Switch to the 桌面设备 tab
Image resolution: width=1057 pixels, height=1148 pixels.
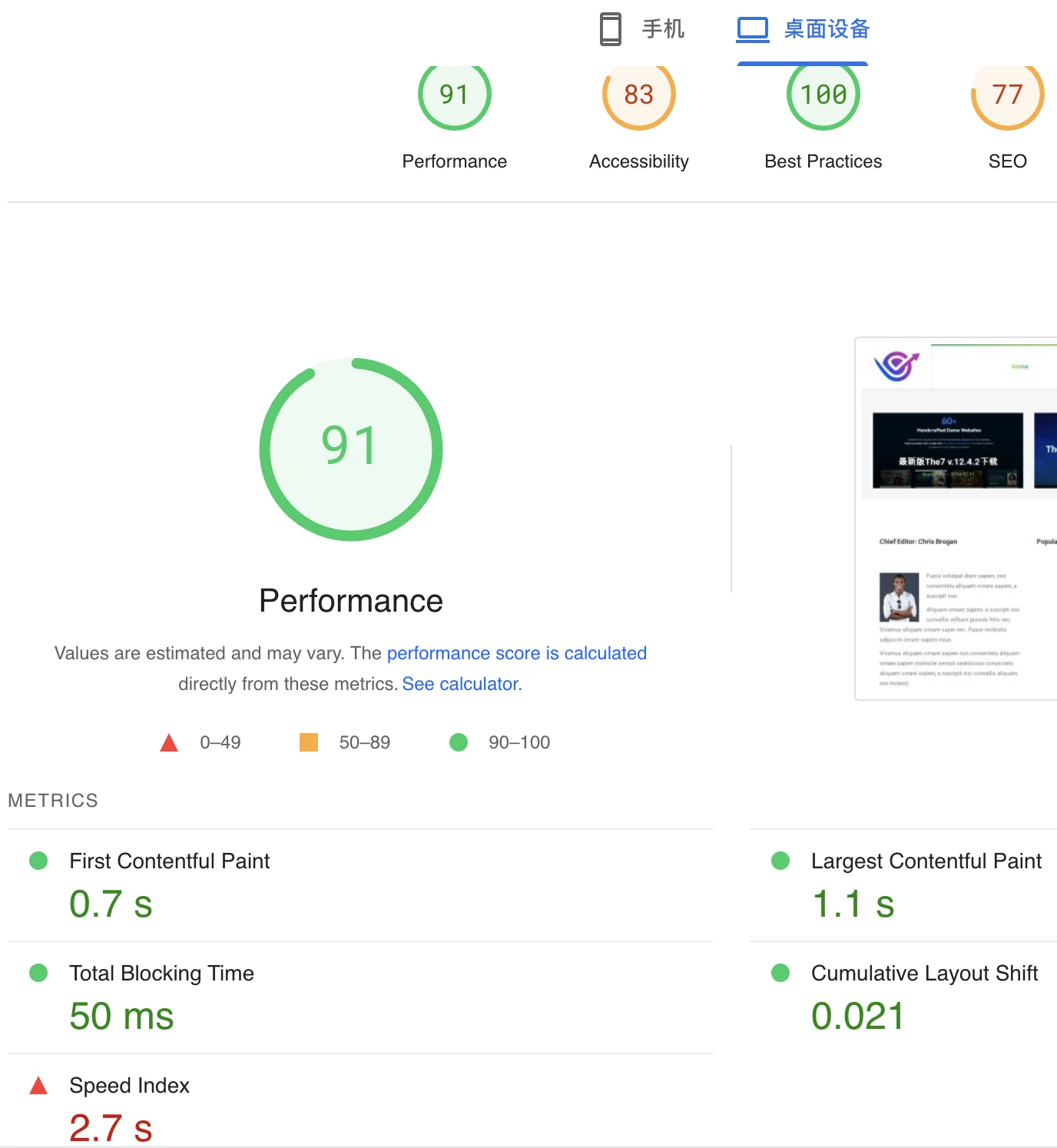click(826, 29)
